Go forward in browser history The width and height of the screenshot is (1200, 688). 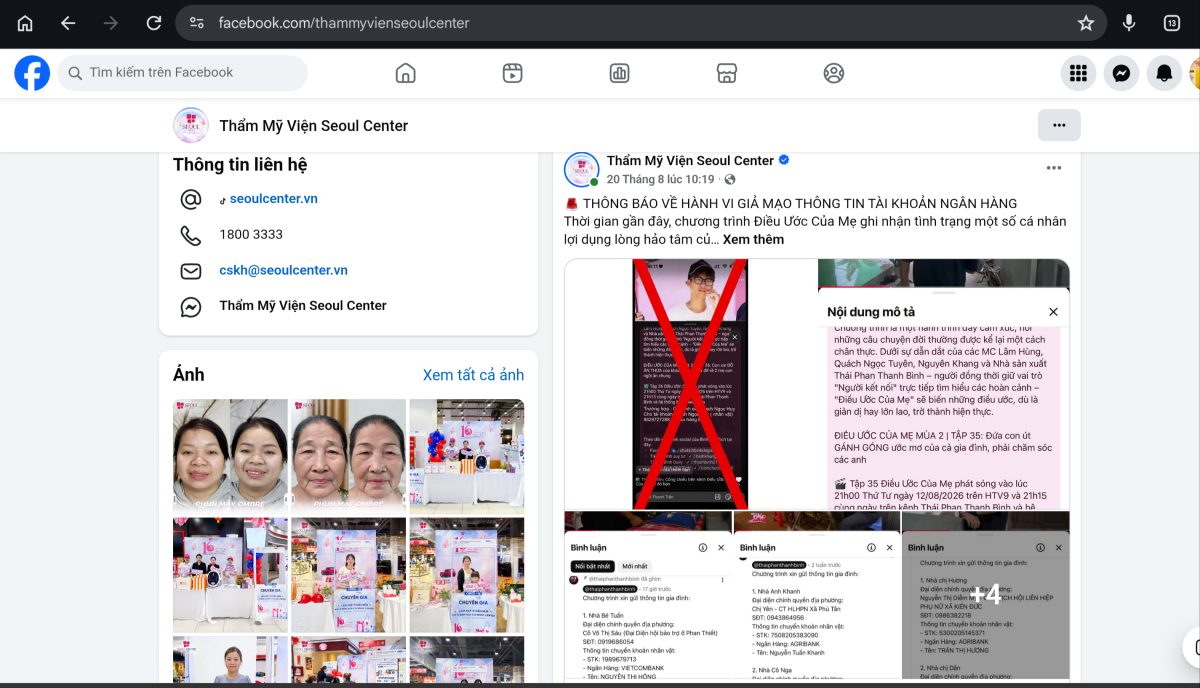click(x=111, y=23)
